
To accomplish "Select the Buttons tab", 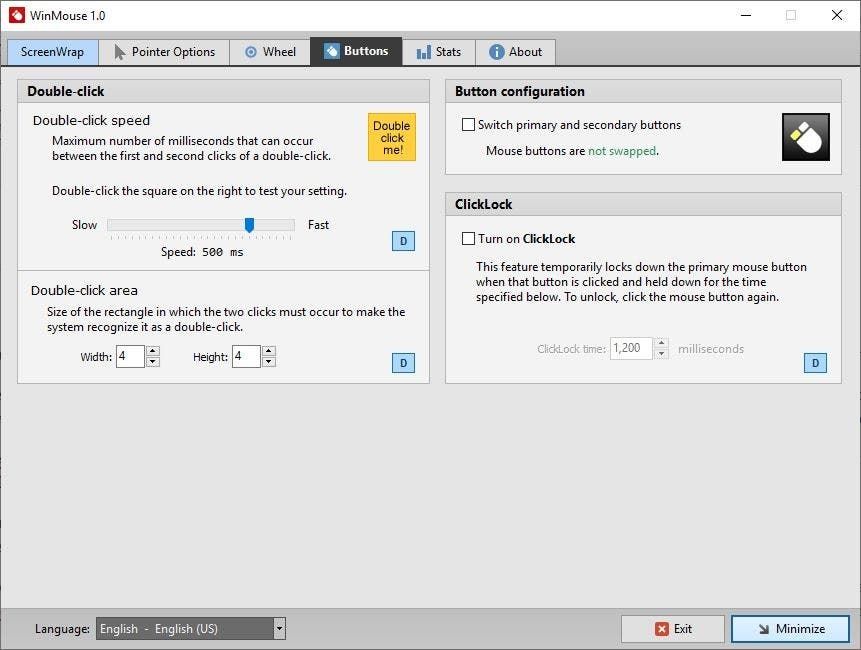I will coord(356,52).
